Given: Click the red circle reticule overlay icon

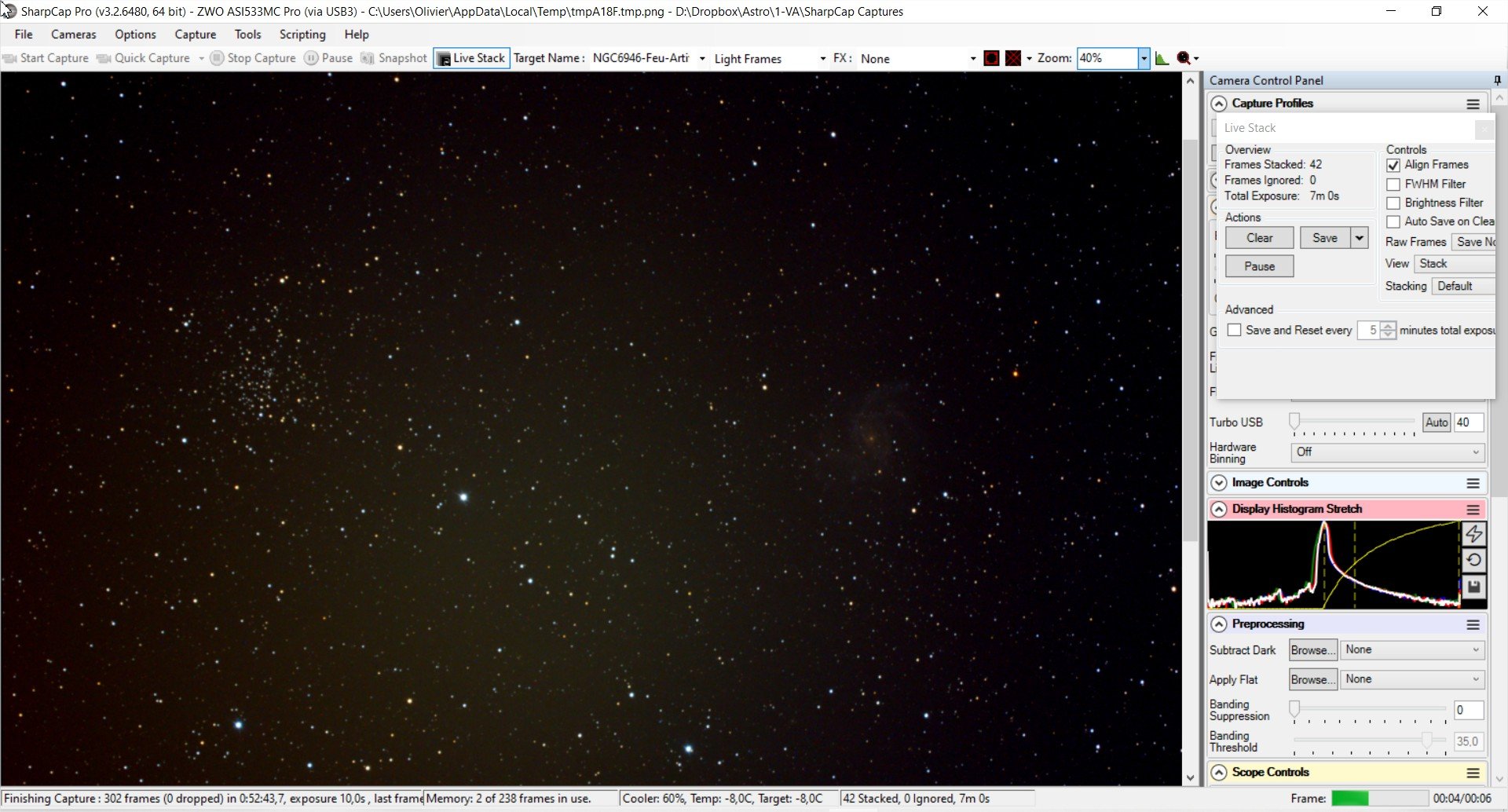Looking at the screenshot, I should pyautogui.click(x=991, y=58).
